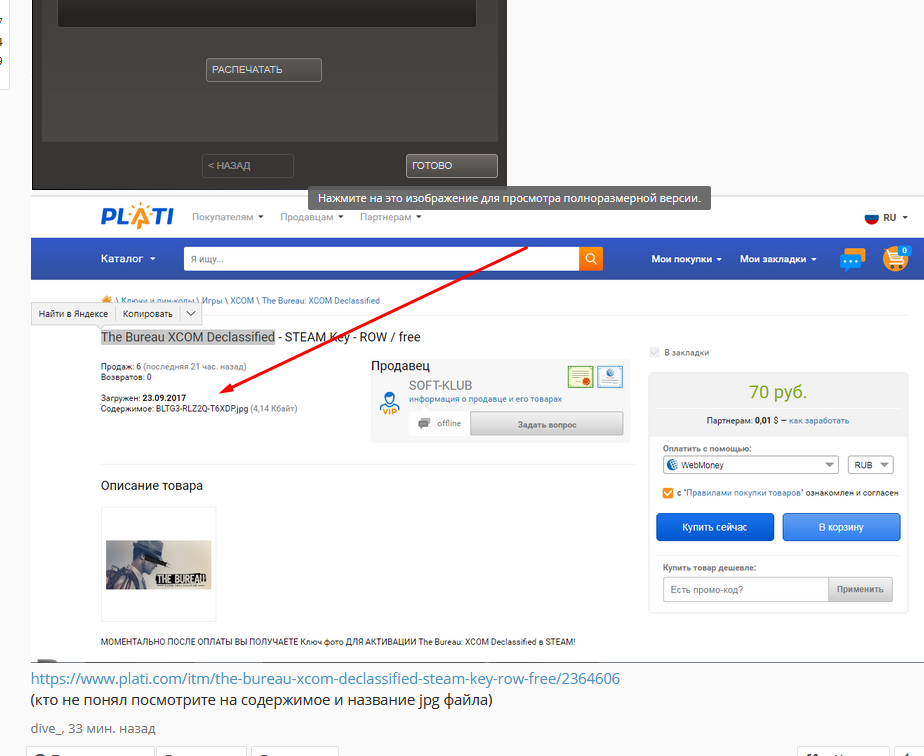The image size is (924, 756).
Task: Click the SOFT-KLUB seller name
Action: click(x=440, y=385)
